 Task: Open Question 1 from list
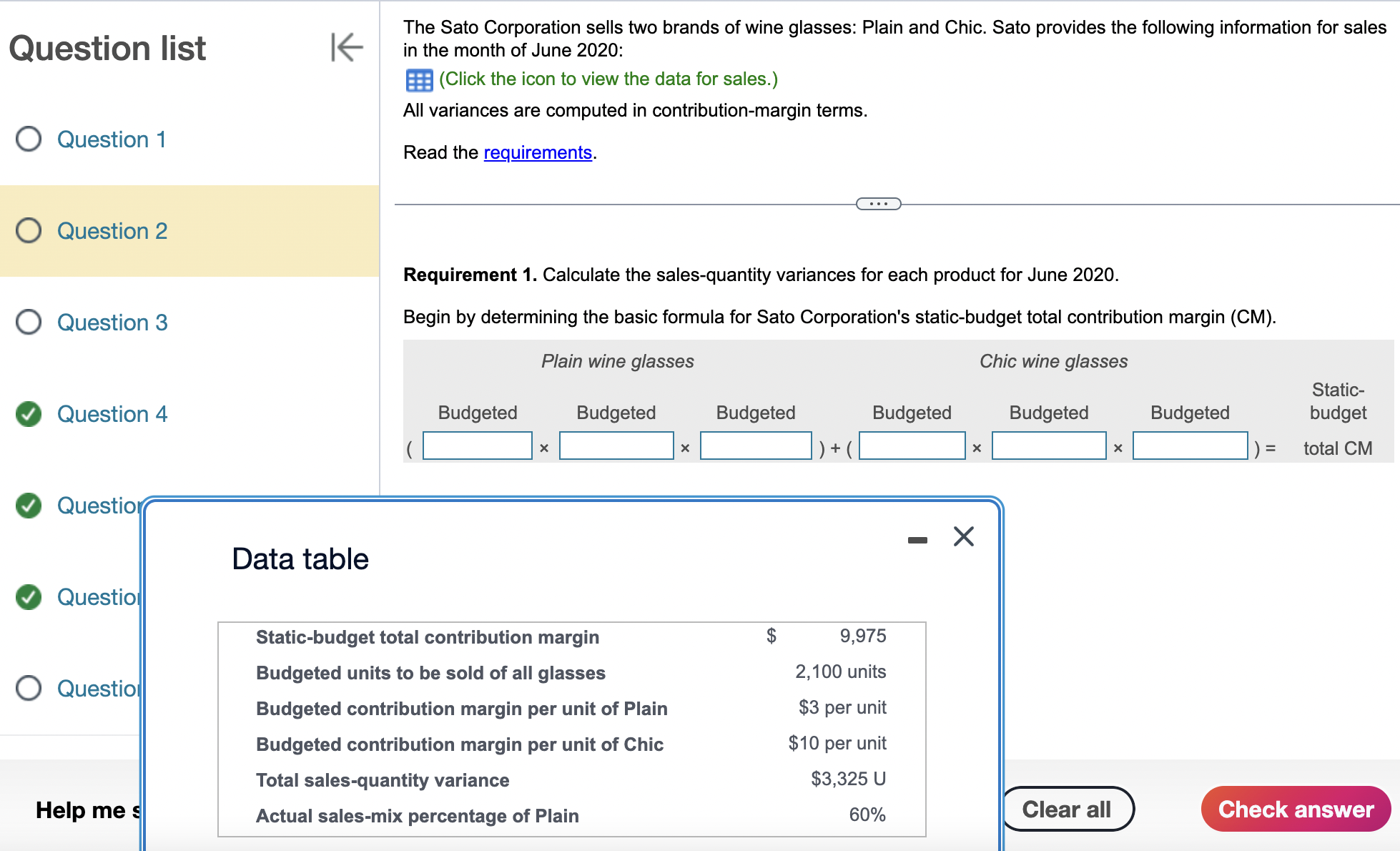point(112,139)
